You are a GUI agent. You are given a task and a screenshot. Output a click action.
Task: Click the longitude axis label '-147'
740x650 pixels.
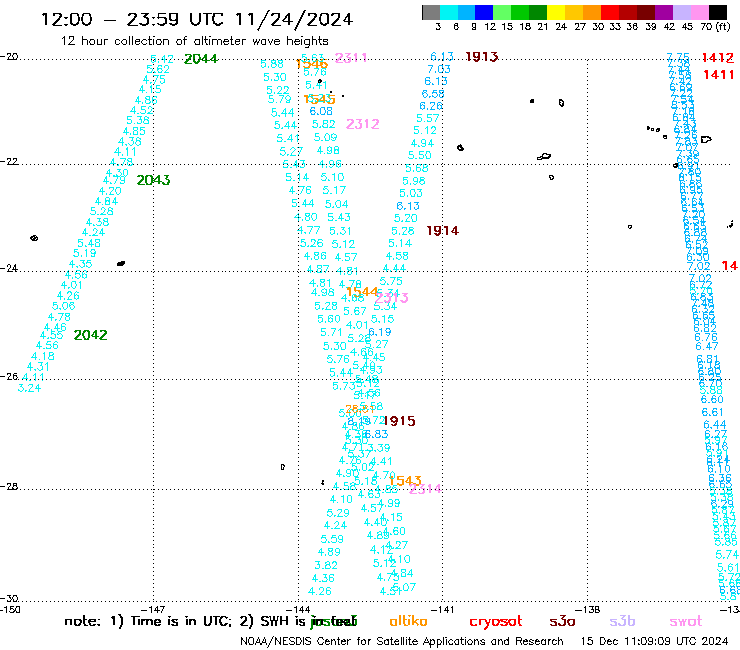154,609
